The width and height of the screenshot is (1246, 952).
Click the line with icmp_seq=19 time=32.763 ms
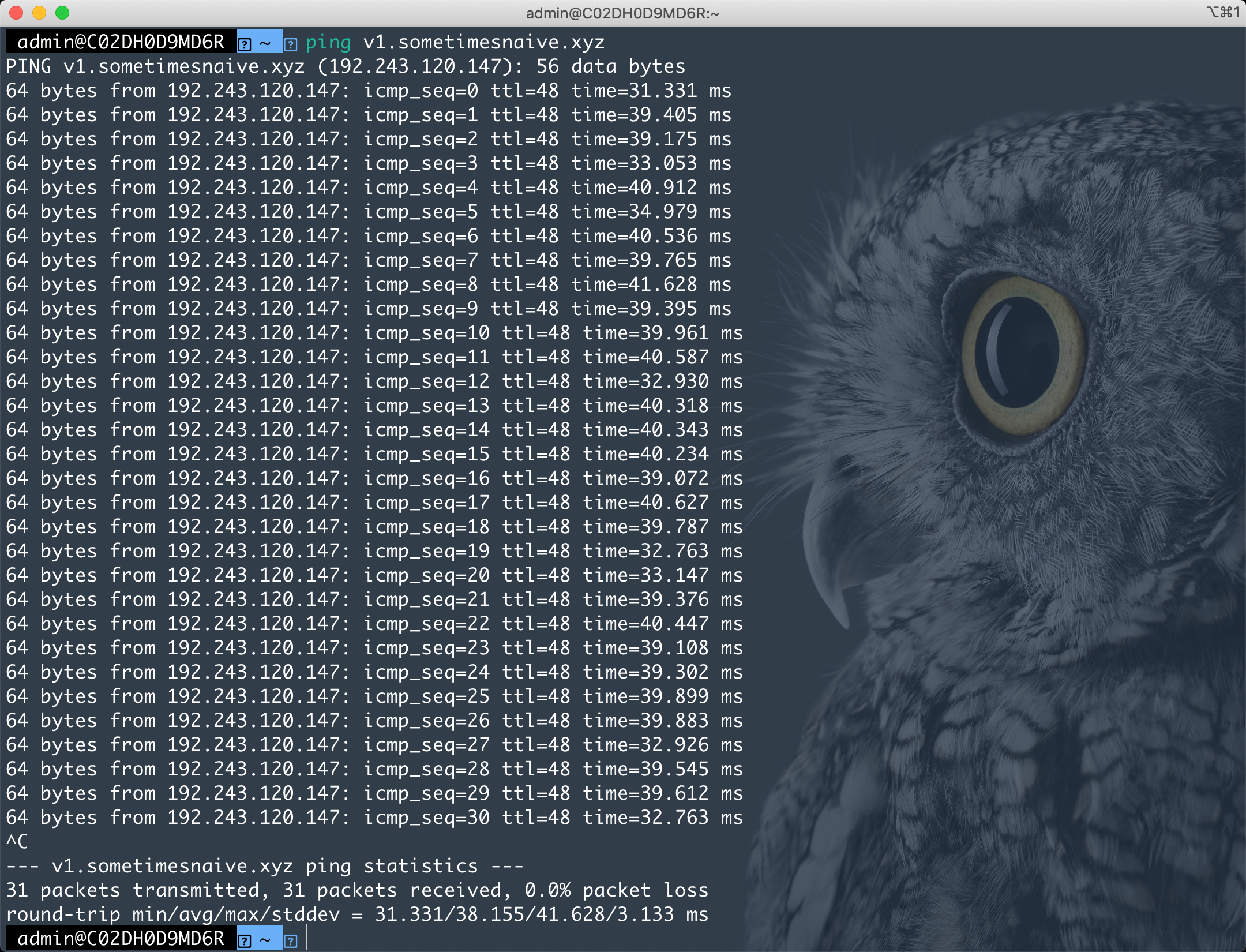coord(374,551)
